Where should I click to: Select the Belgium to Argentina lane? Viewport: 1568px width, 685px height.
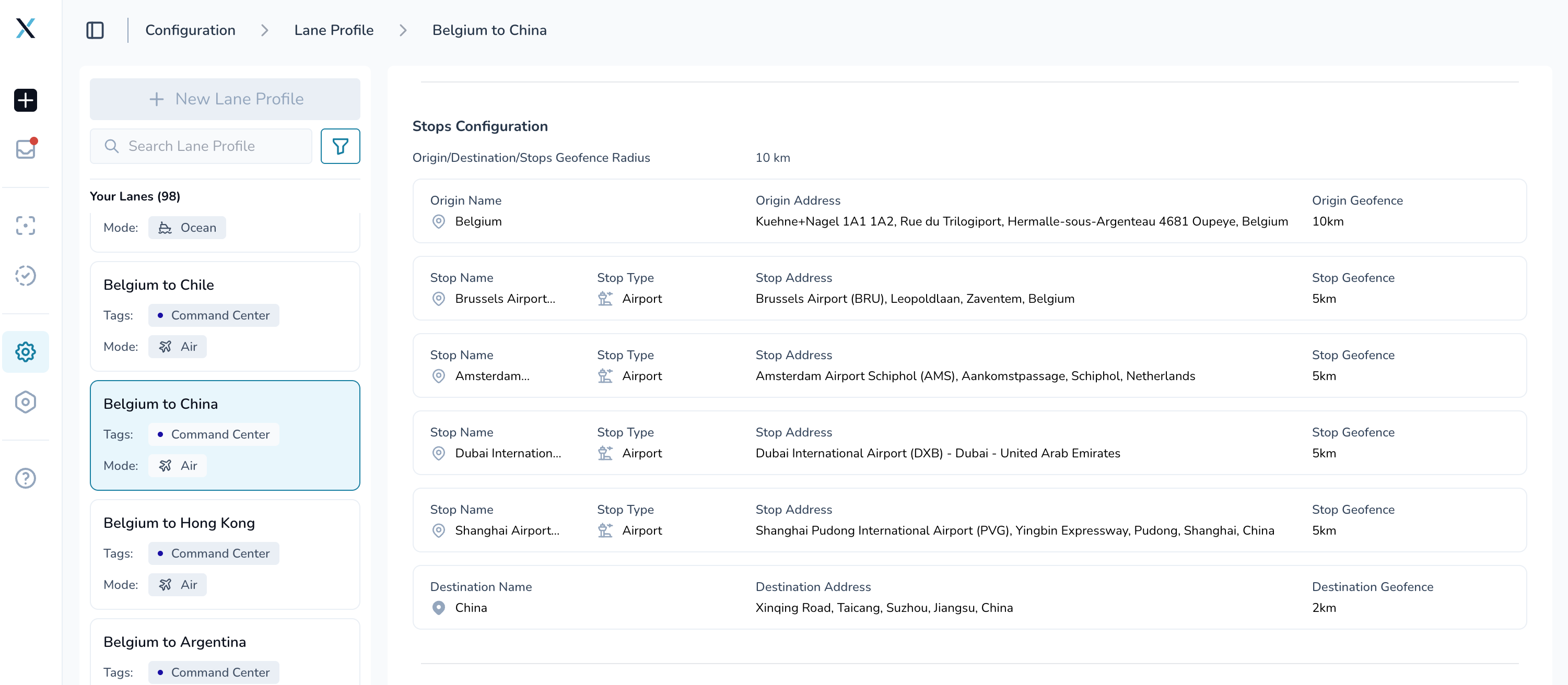pos(225,652)
